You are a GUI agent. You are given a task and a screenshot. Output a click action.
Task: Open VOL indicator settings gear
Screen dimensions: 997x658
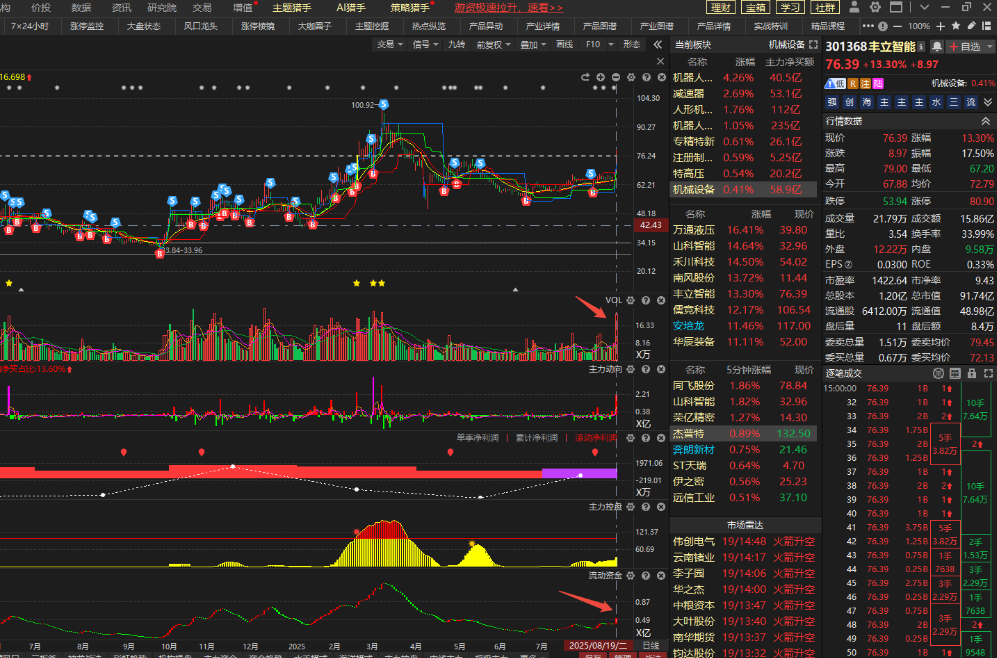631,300
